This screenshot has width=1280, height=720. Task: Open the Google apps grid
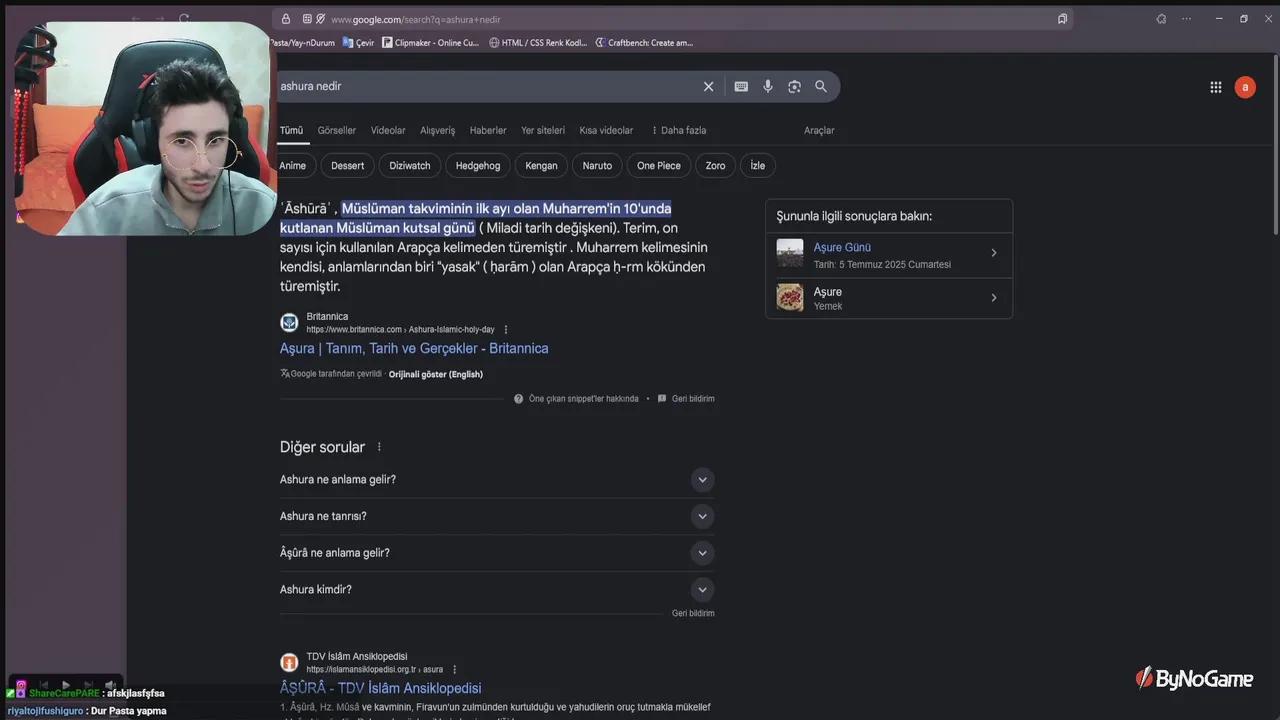[1216, 87]
